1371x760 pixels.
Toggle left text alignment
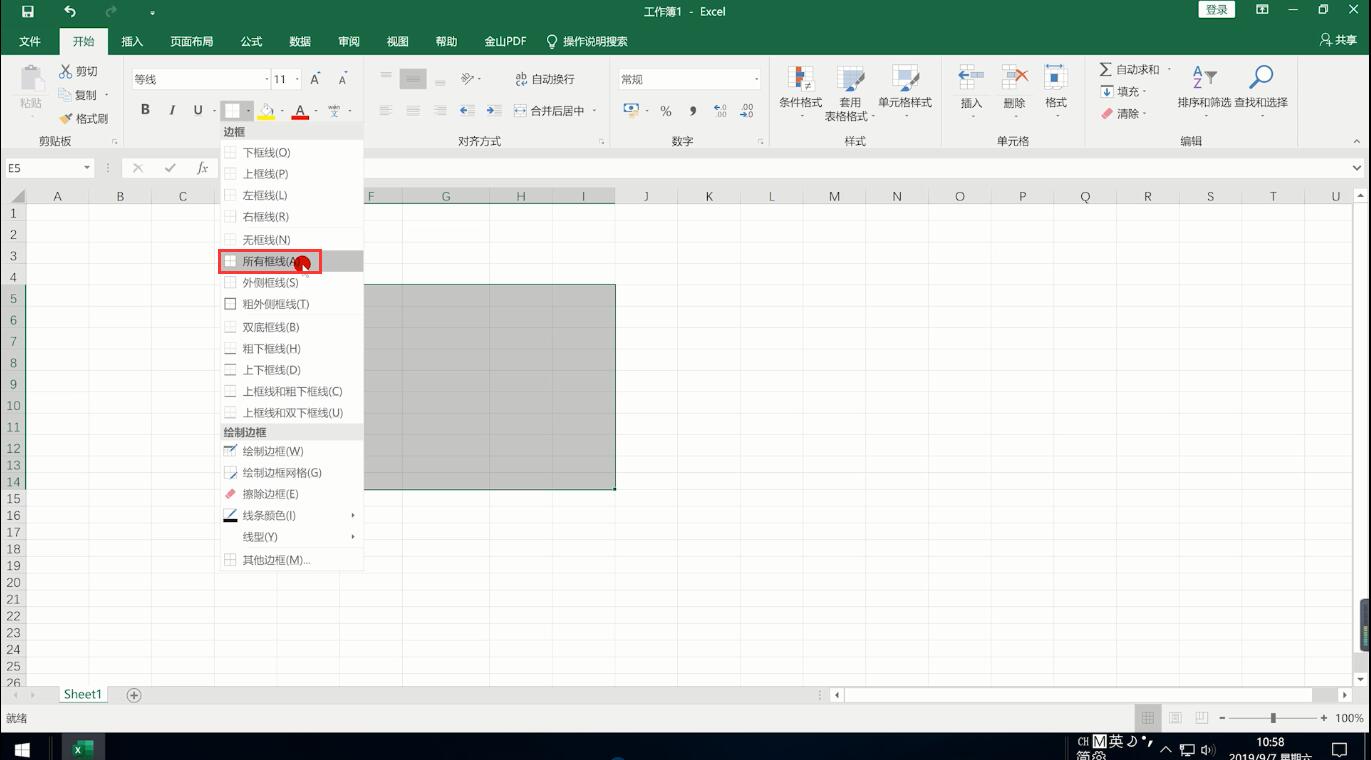(386, 111)
